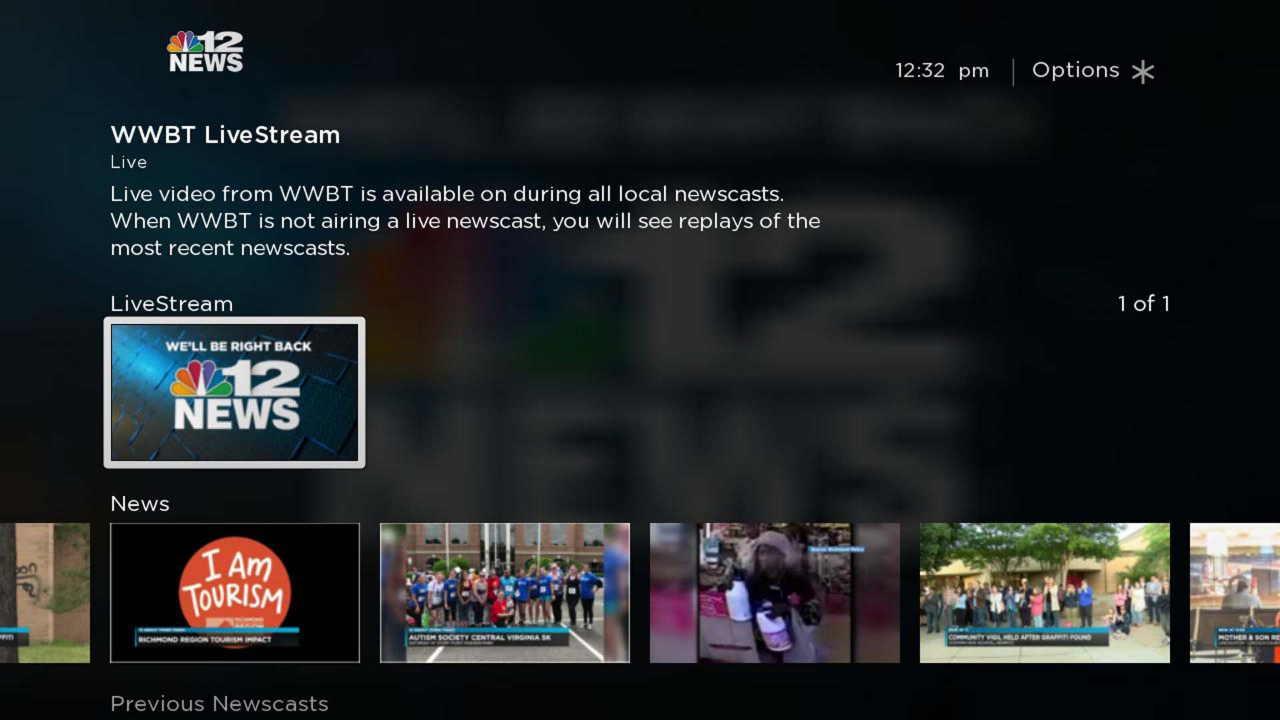
Task: Open the Richmond Police source video story
Action: (x=774, y=592)
